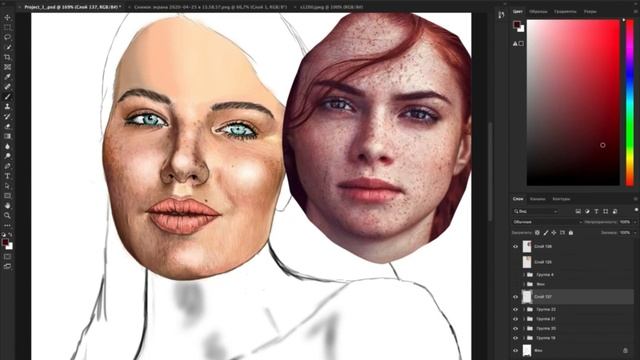640x360 pixels.
Task: Hide group Группа 21
Action: point(516,319)
